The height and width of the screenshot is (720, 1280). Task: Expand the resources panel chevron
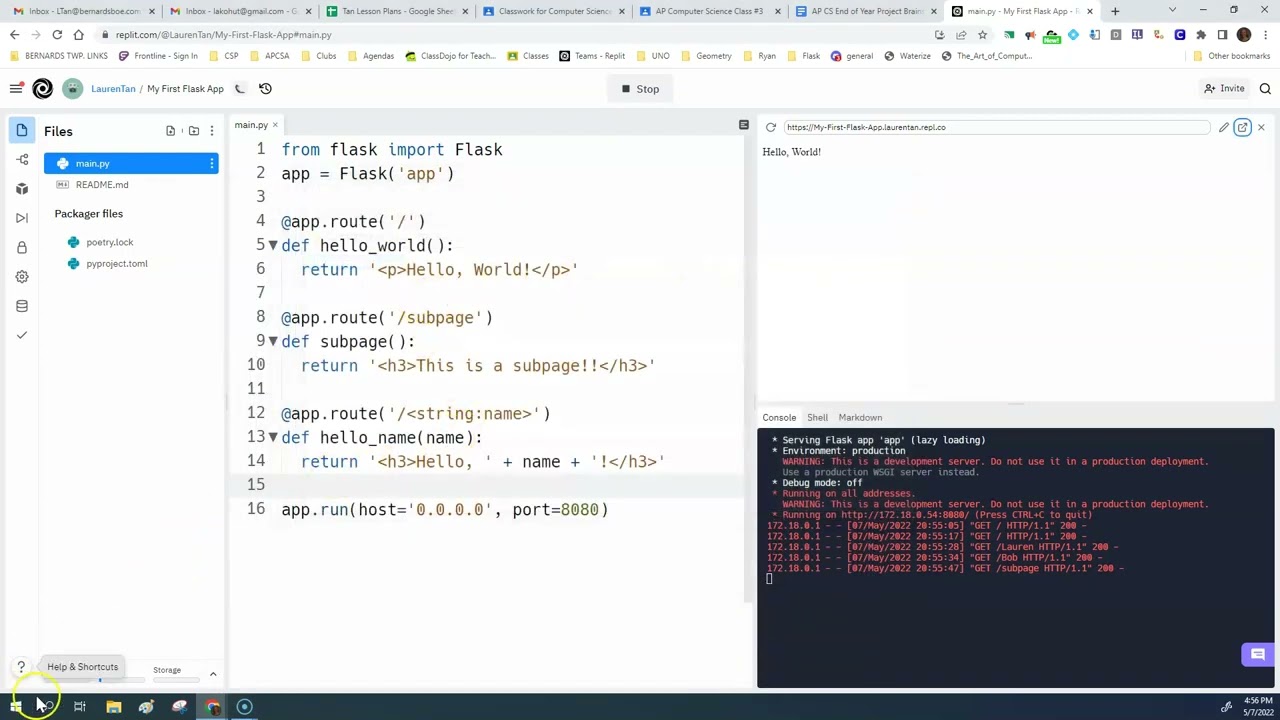coord(212,674)
